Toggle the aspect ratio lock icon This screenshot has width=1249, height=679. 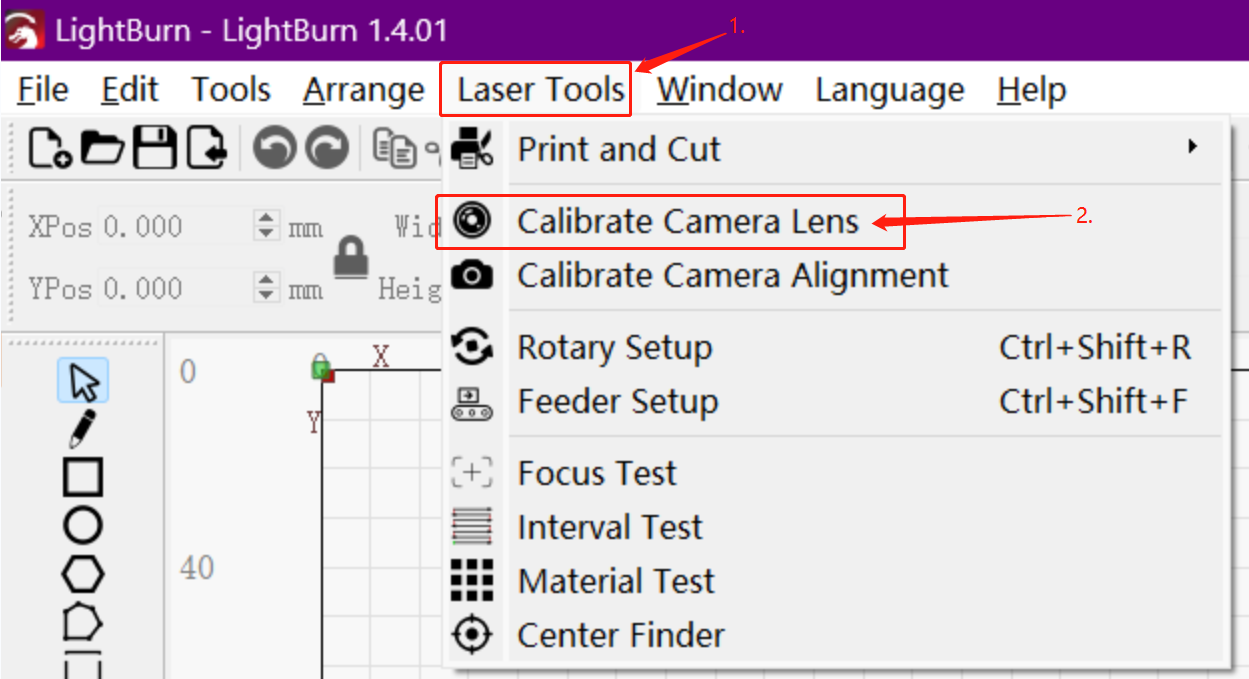pos(351,257)
